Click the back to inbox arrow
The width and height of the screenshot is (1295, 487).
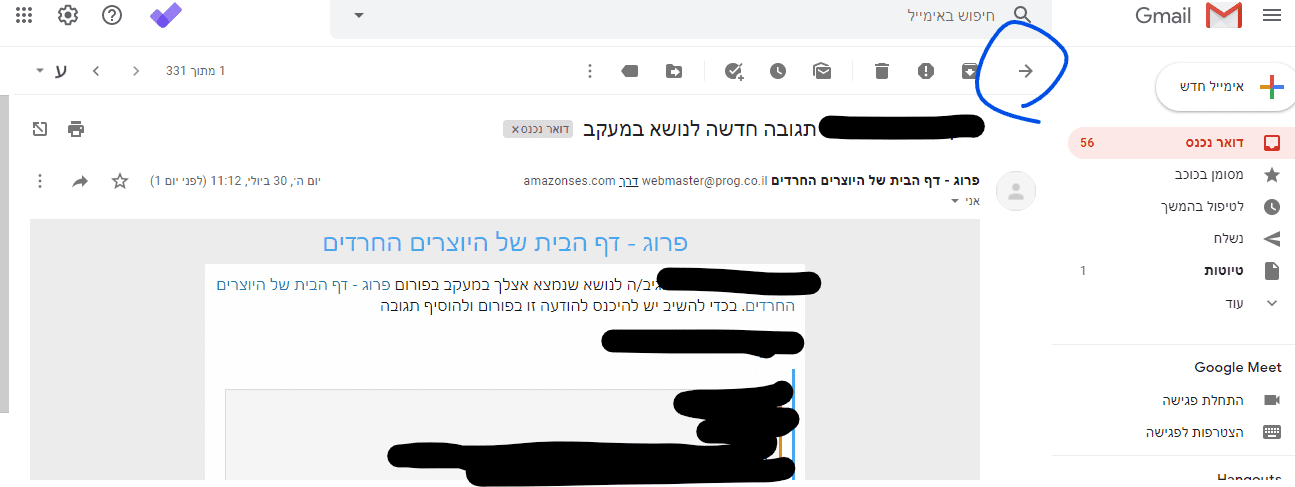pyautogui.click(x=1024, y=71)
